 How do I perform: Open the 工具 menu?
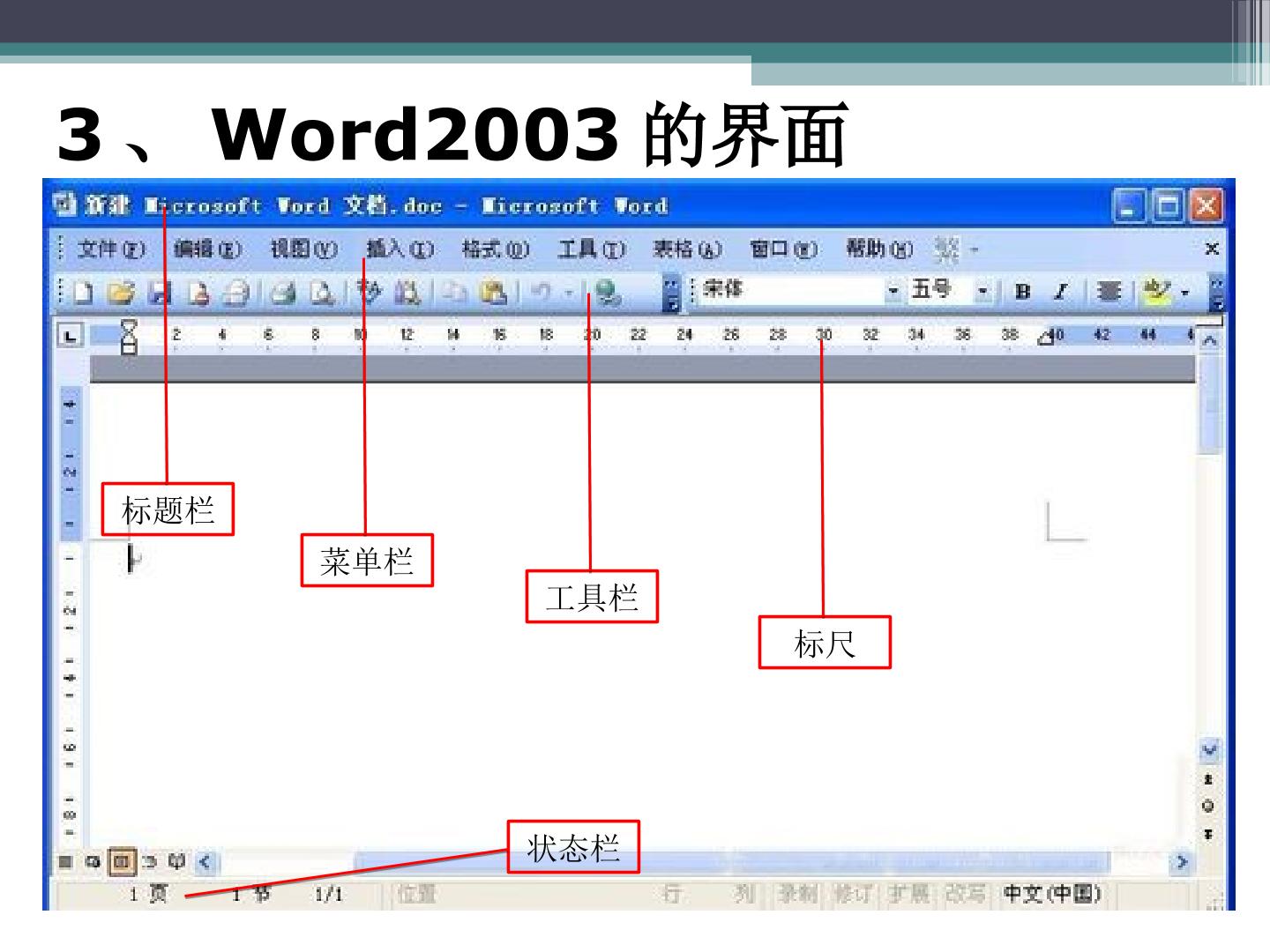[x=591, y=249]
